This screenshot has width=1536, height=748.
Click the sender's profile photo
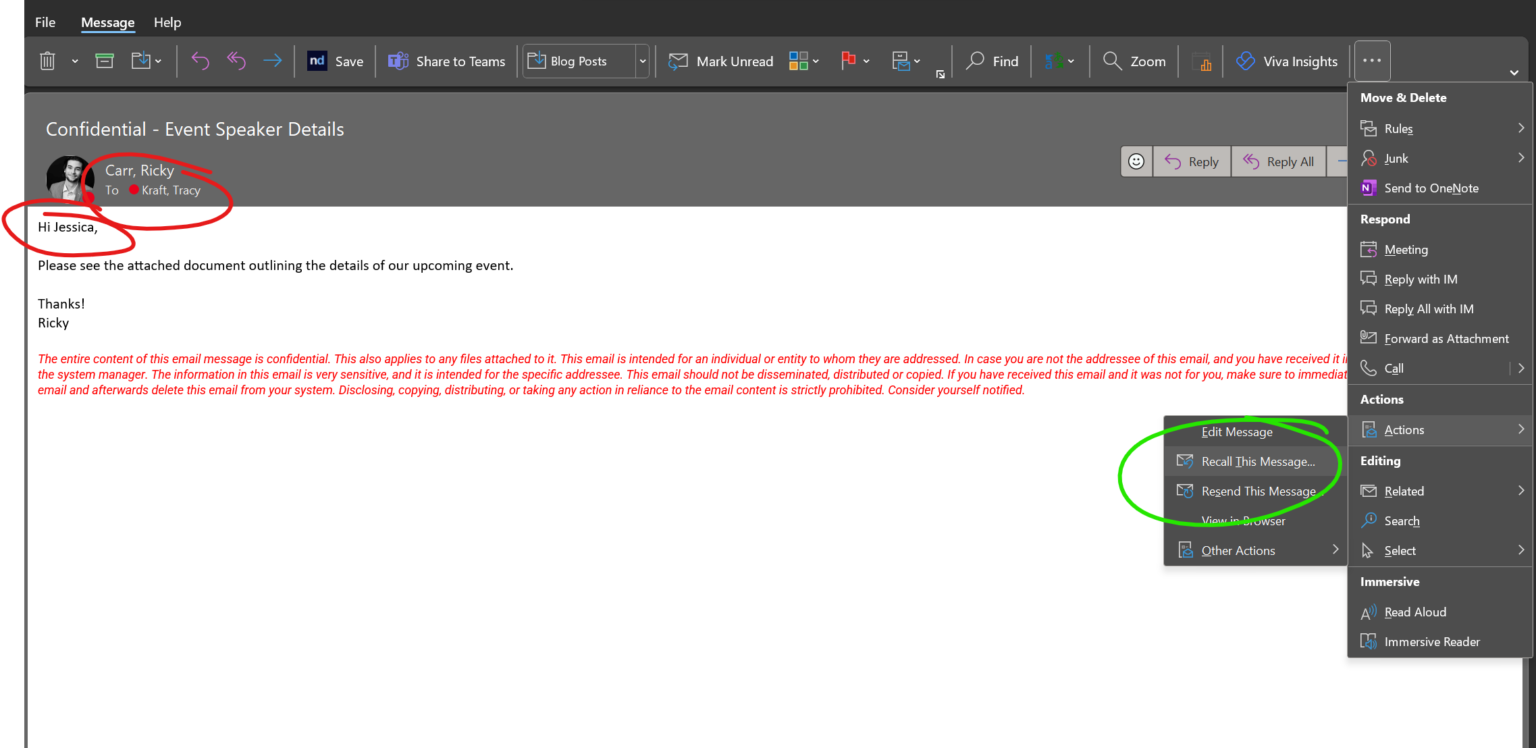[x=70, y=178]
